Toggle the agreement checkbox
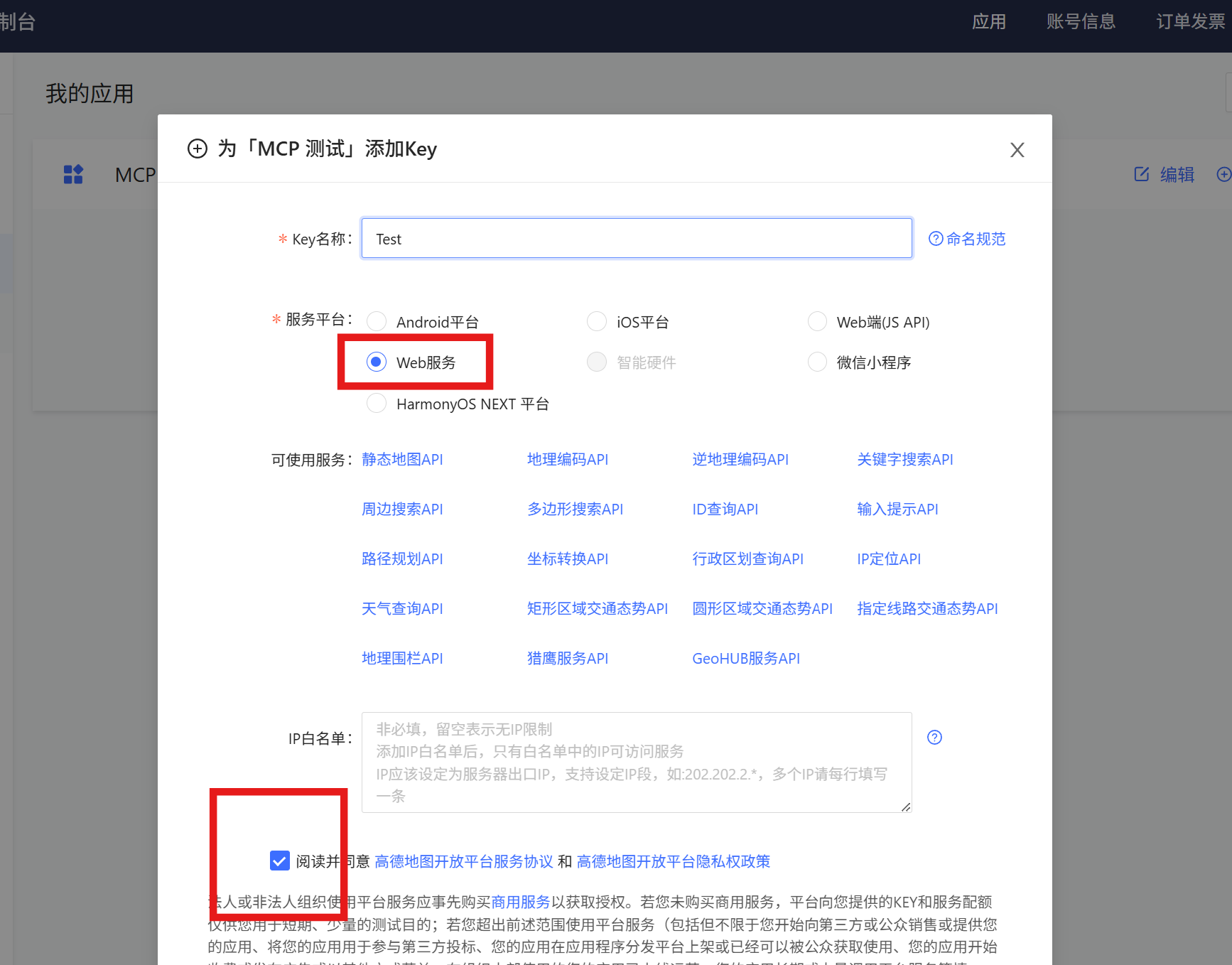 280,861
